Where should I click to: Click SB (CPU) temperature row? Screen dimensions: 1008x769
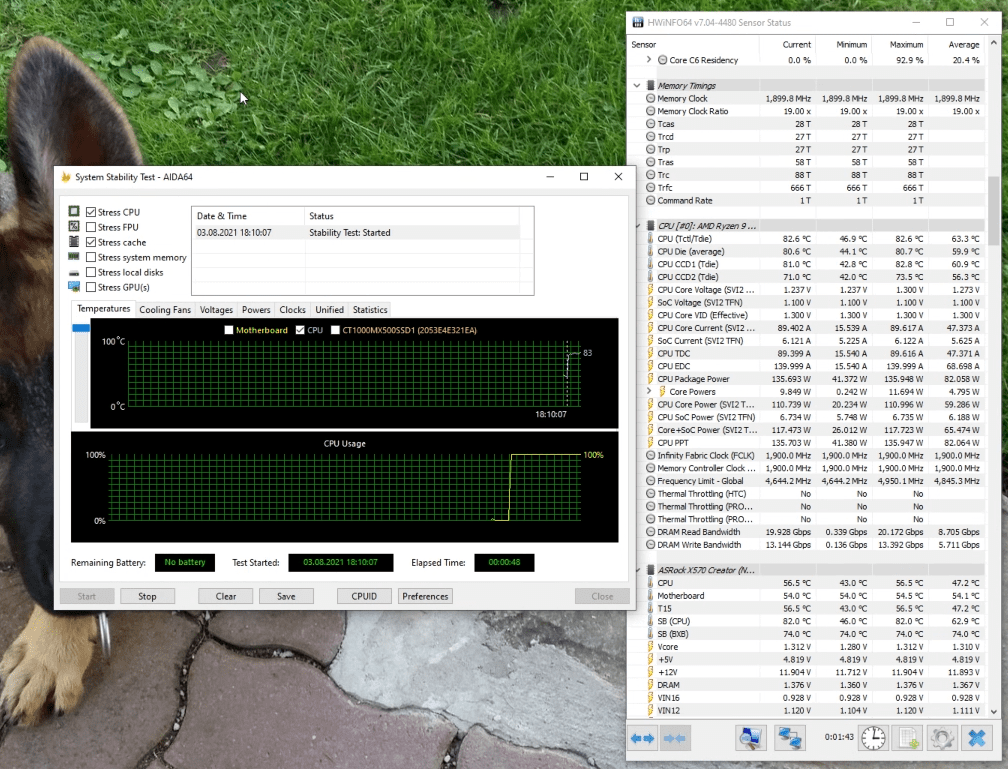coord(813,621)
